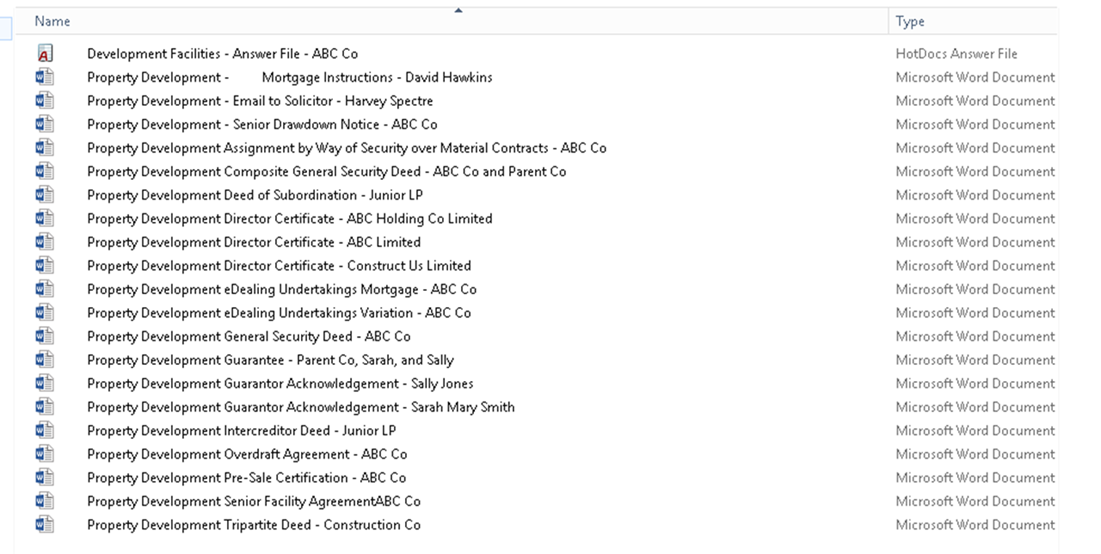The image size is (1101, 554).
Task: Click Word icon beside Mortgage Instructions - David Hawkins
Action: (45, 77)
